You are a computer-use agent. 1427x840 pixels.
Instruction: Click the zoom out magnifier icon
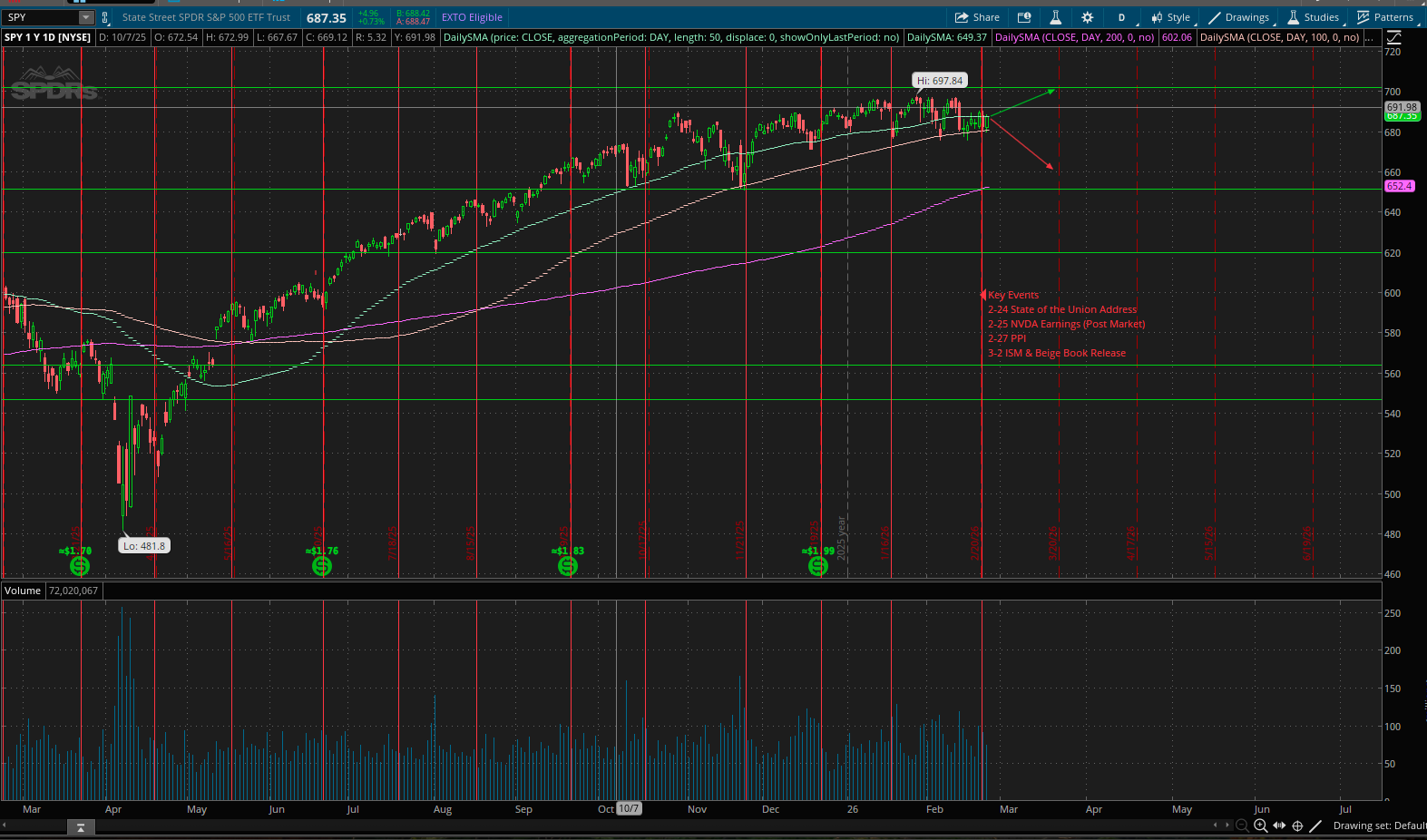tap(1243, 825)
